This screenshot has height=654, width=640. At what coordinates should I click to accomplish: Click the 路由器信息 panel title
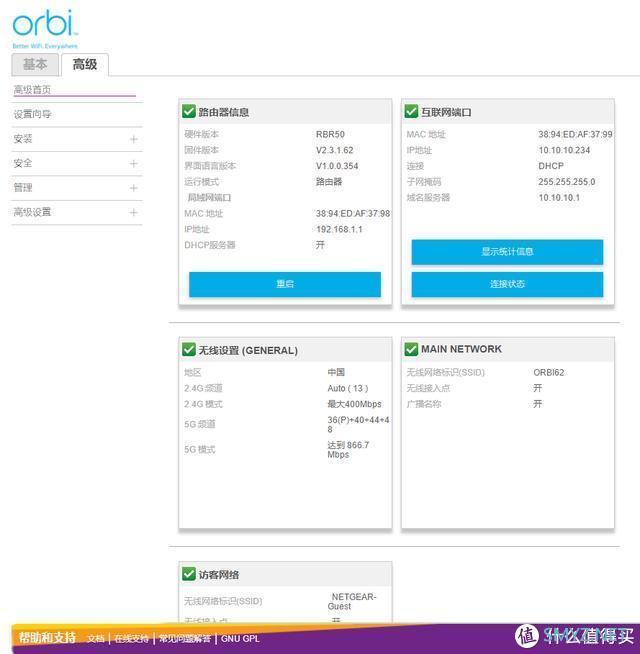point(224,112)
